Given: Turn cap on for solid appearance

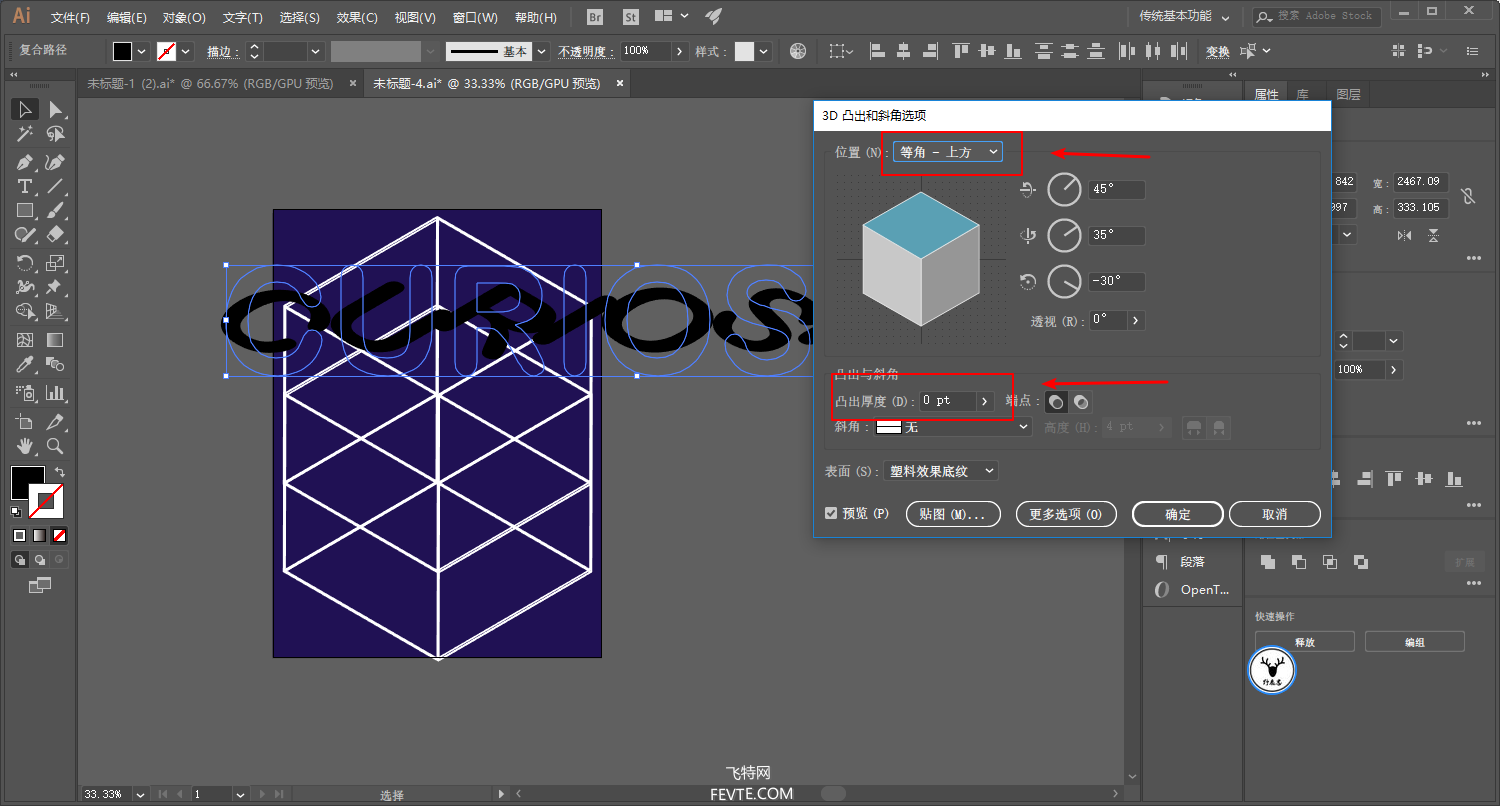Looking at the screenshot, I should (x=1056, y=401).
